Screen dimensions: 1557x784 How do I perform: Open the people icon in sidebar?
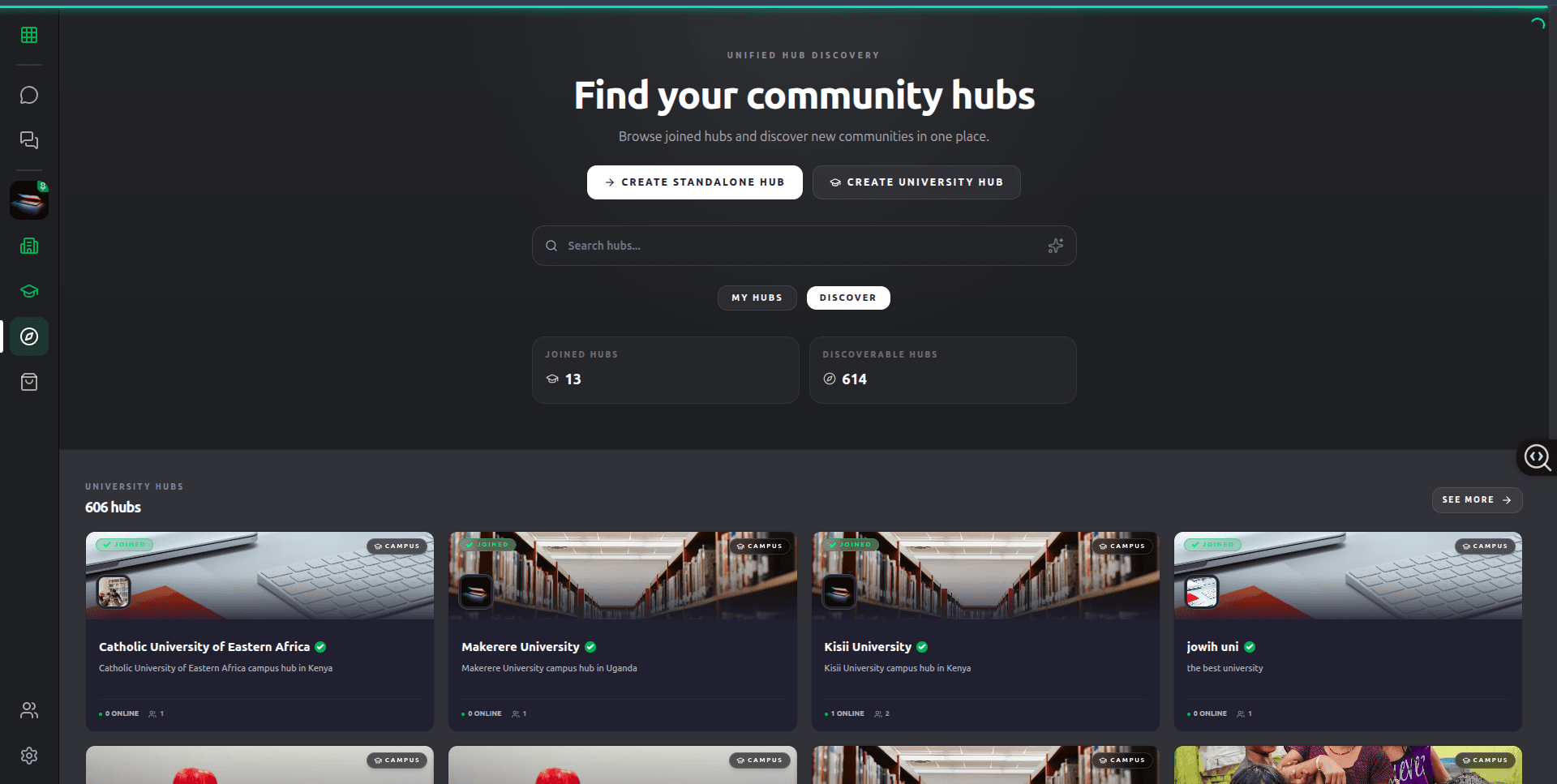(x=29, y=710)
